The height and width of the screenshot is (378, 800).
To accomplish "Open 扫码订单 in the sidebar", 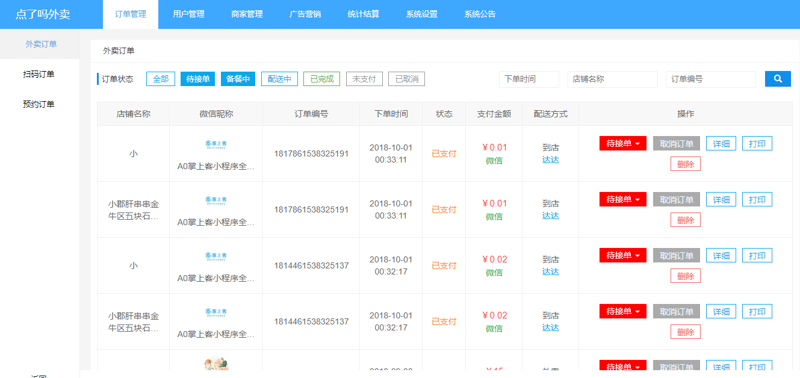I will click(x=40, y=74).
